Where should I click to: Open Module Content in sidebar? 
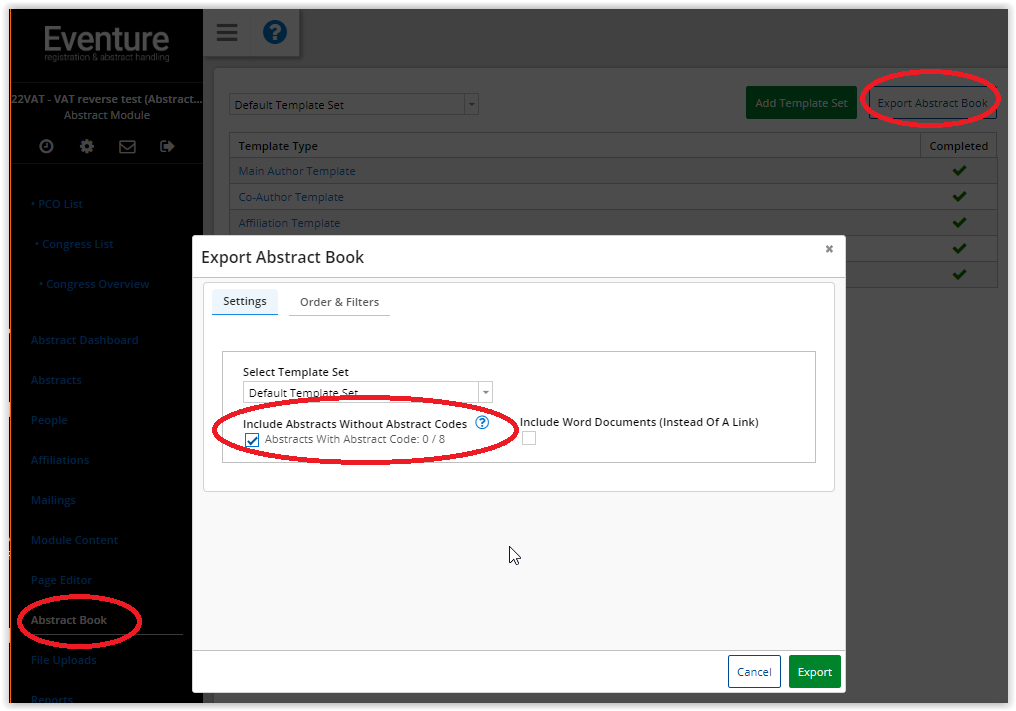pyautogui.click(x=74, y=541)
